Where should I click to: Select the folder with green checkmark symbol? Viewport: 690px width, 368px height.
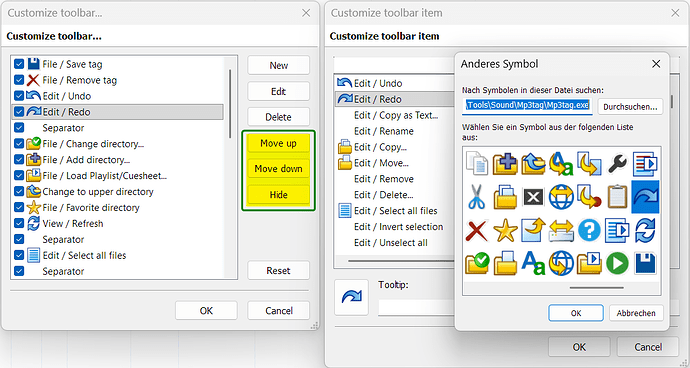pos(477,263)
